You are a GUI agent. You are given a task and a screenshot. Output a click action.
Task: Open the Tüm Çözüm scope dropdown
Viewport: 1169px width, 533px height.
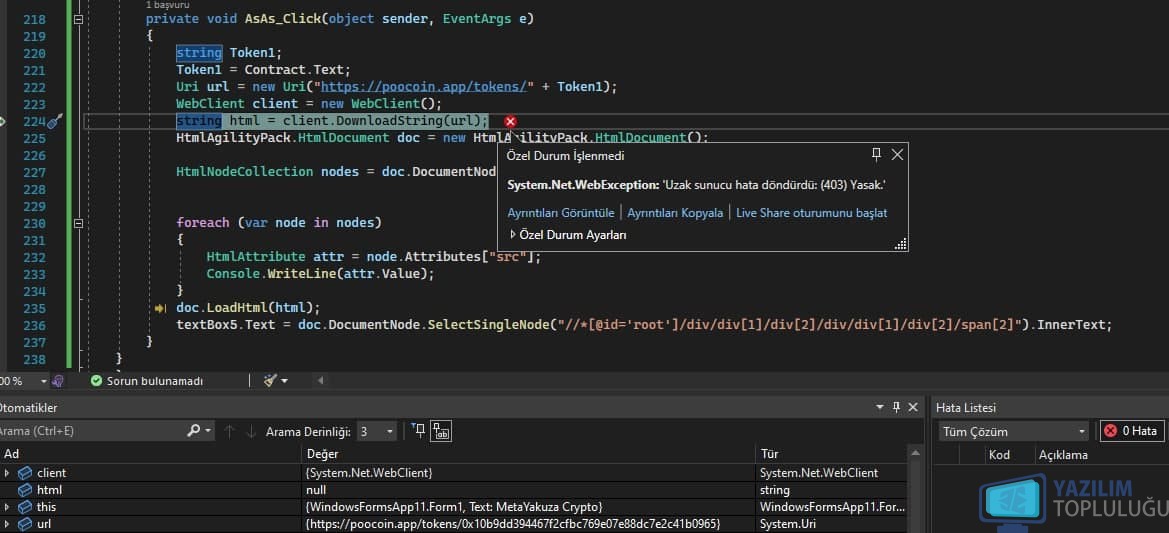(x=1014, y=431)
